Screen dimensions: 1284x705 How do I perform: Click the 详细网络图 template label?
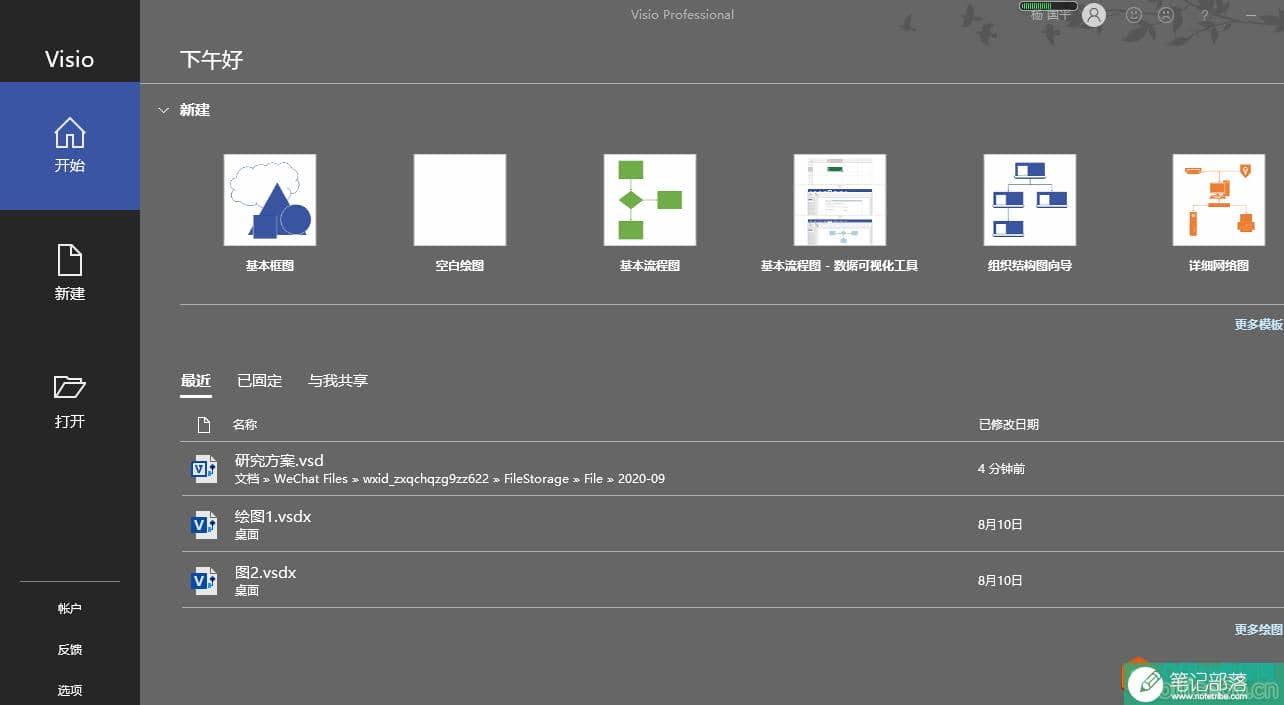tap(1219, 266)
